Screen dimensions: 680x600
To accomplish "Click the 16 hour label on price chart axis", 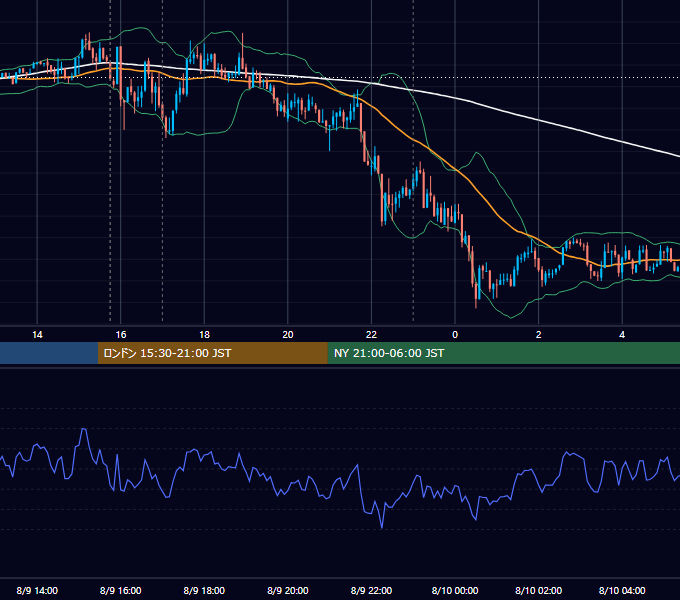I will 121,335.
